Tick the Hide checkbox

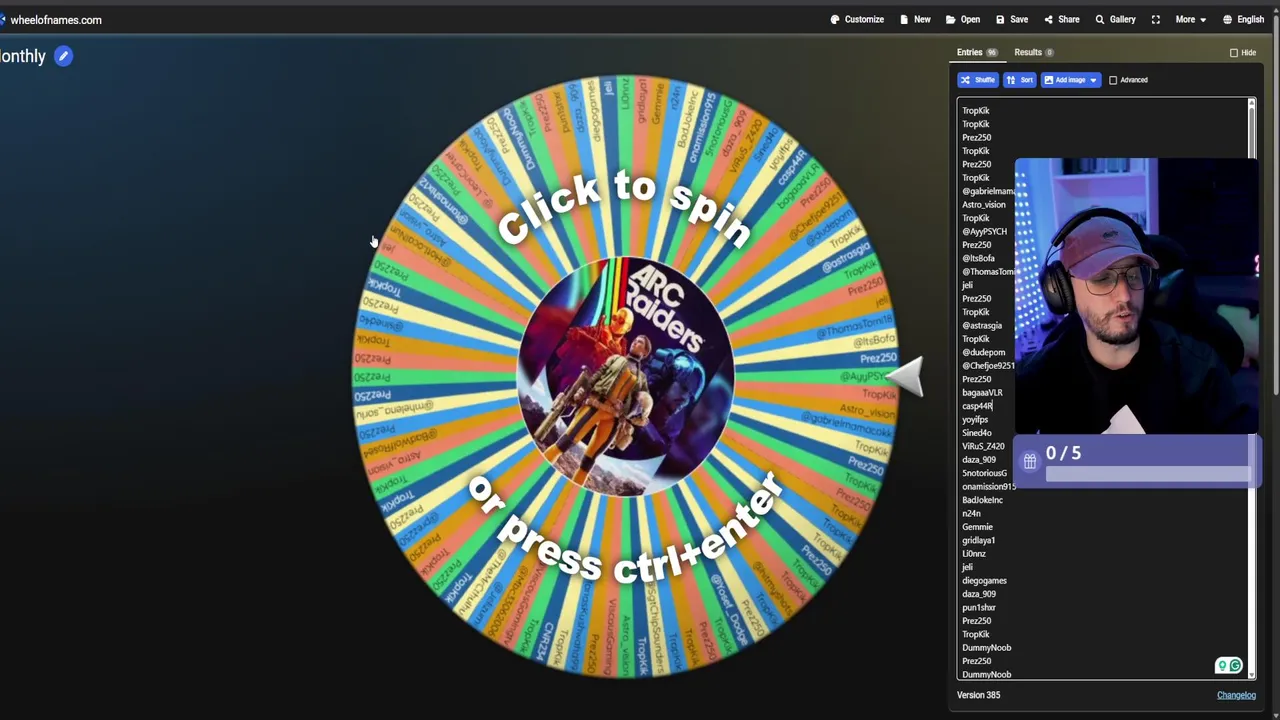1234,52
